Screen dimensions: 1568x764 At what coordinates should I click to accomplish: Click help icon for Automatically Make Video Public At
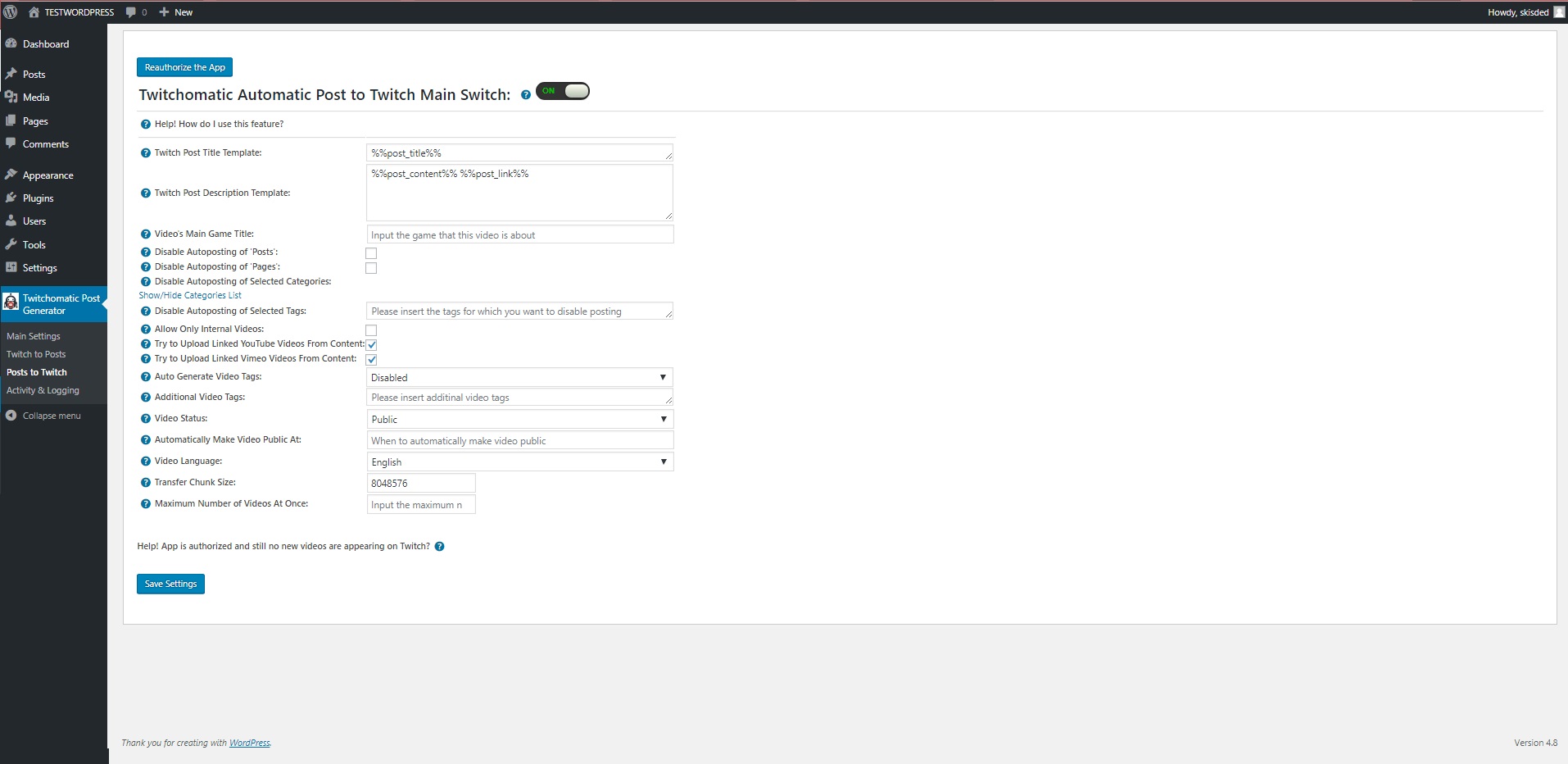tap(146, 439)
